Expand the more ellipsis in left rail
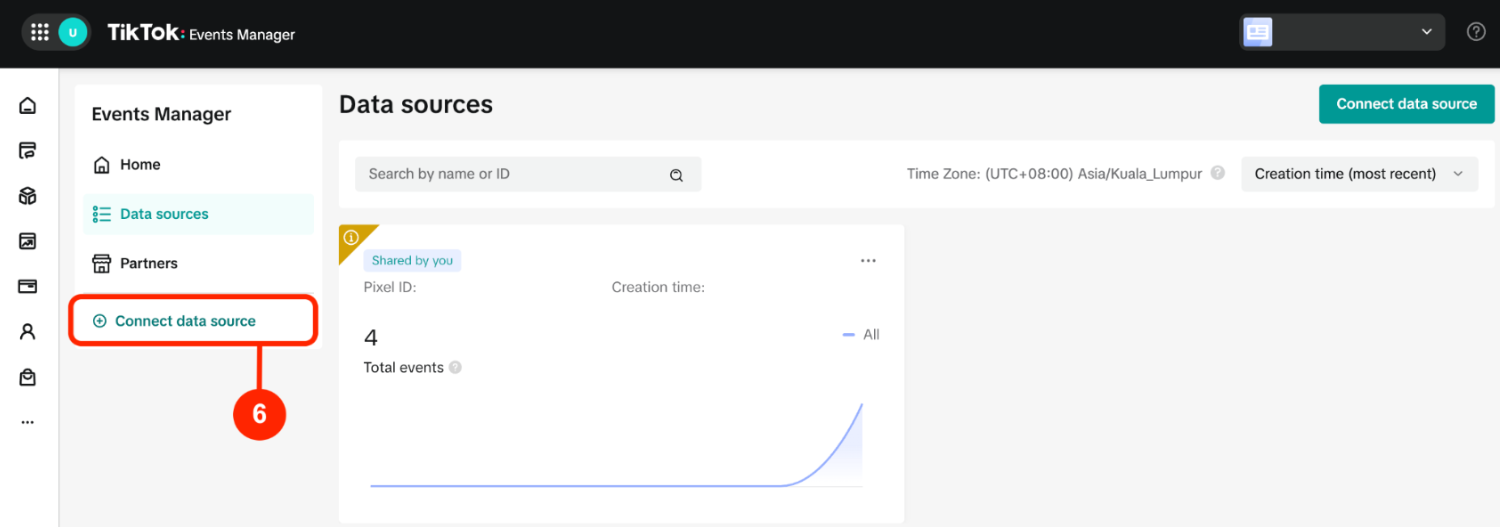1500x527 pixels. click(28, 422)
